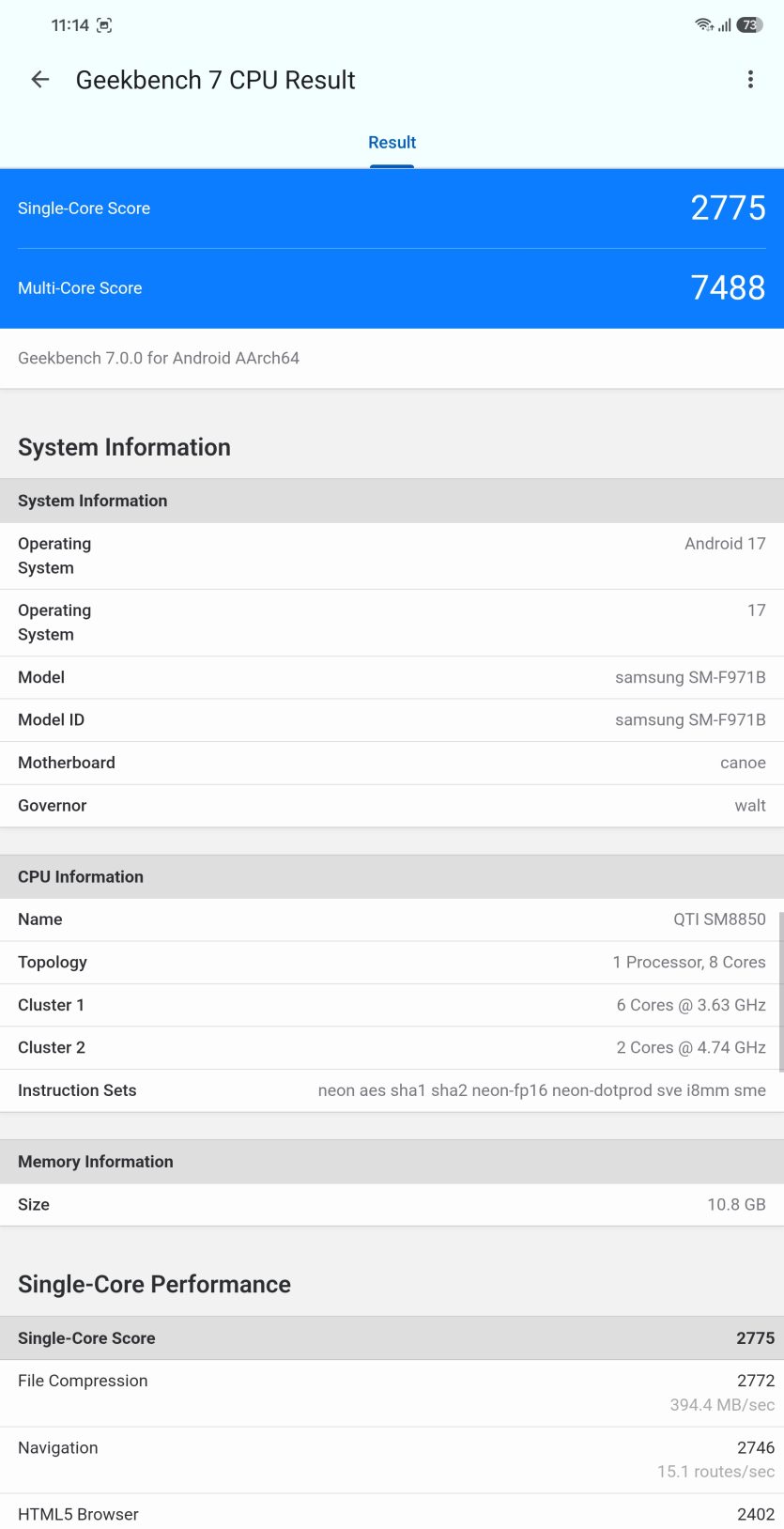The image size is (784, 1529).
Task: Tap the 10.8 GB memory value
Action: click(736, 1204)
